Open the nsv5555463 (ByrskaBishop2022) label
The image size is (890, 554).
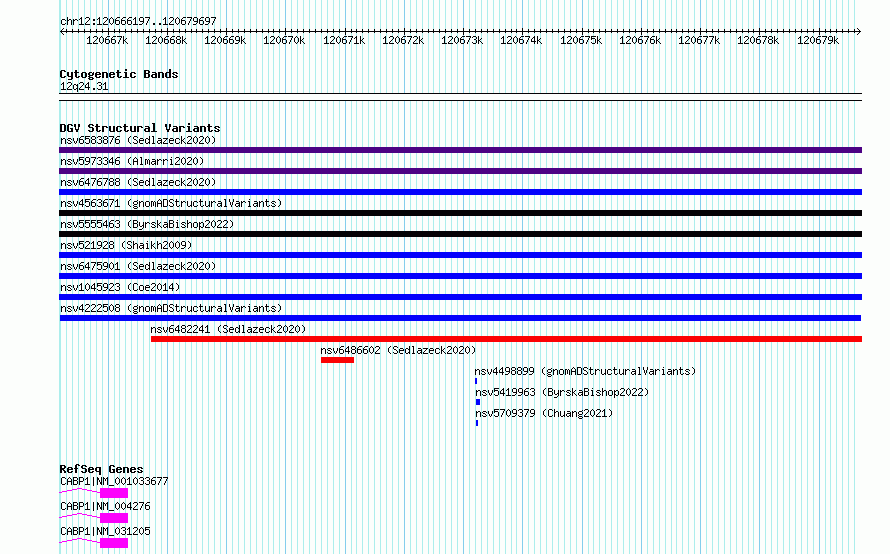tap(147, 224)
